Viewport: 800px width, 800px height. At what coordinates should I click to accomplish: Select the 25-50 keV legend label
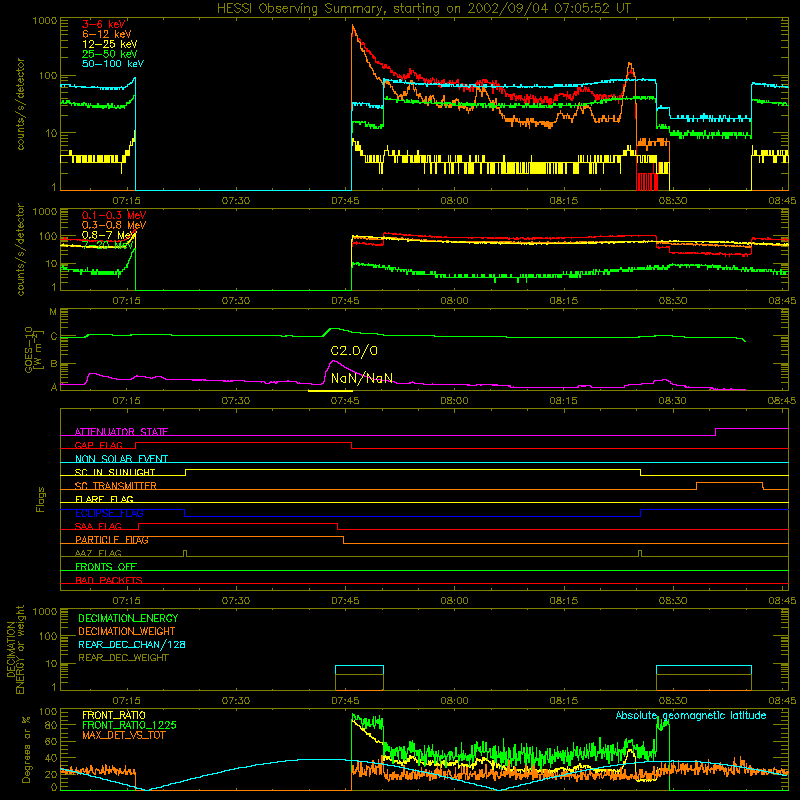click(110, 54)
